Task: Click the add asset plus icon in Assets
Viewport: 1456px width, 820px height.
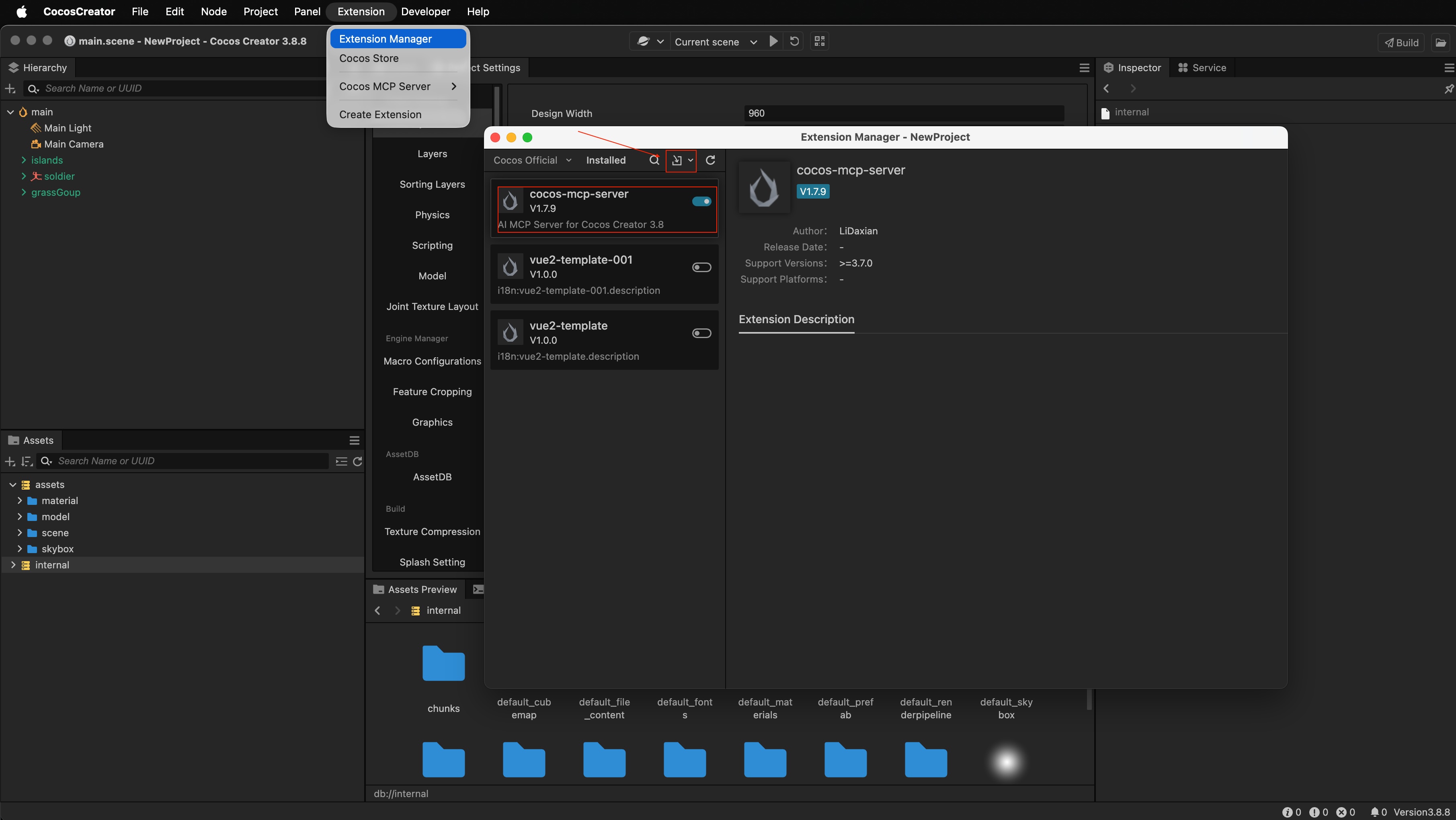Action: [10, 462]
